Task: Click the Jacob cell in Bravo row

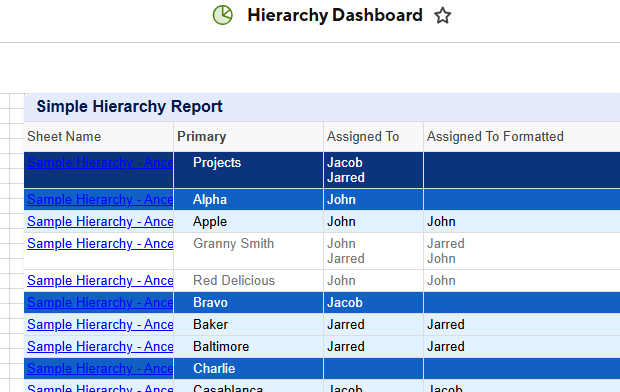Action: click(373, 303)
